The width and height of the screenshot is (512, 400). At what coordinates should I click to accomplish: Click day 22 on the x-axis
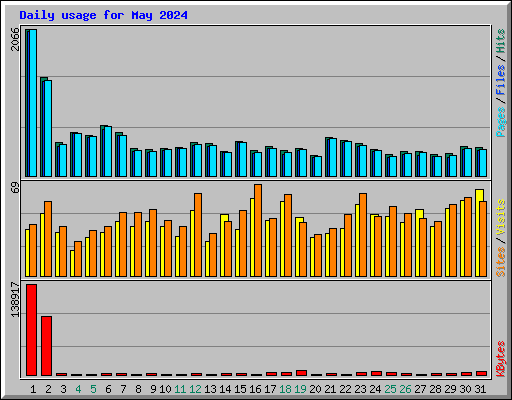click(x=345, y=389)
